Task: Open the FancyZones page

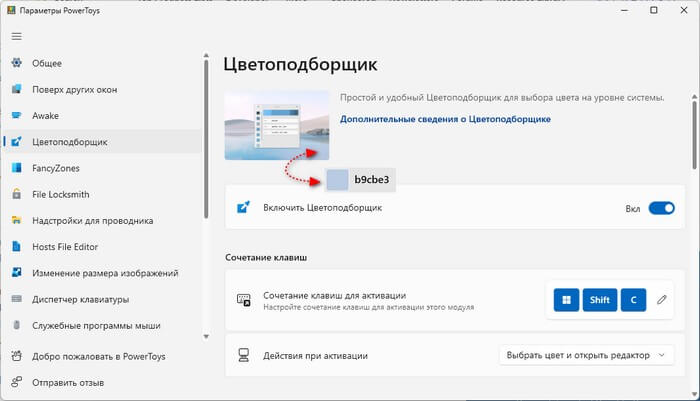Action: tap(56, 168)
